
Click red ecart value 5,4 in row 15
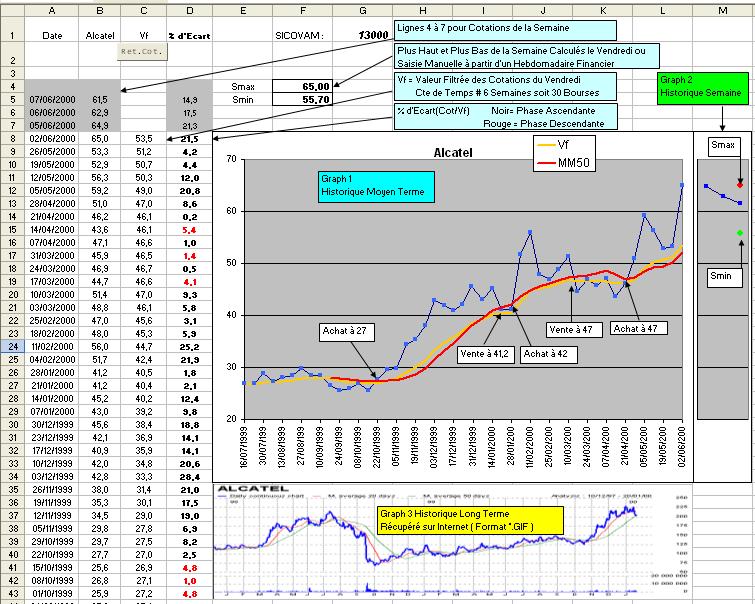tap(190, 230)
